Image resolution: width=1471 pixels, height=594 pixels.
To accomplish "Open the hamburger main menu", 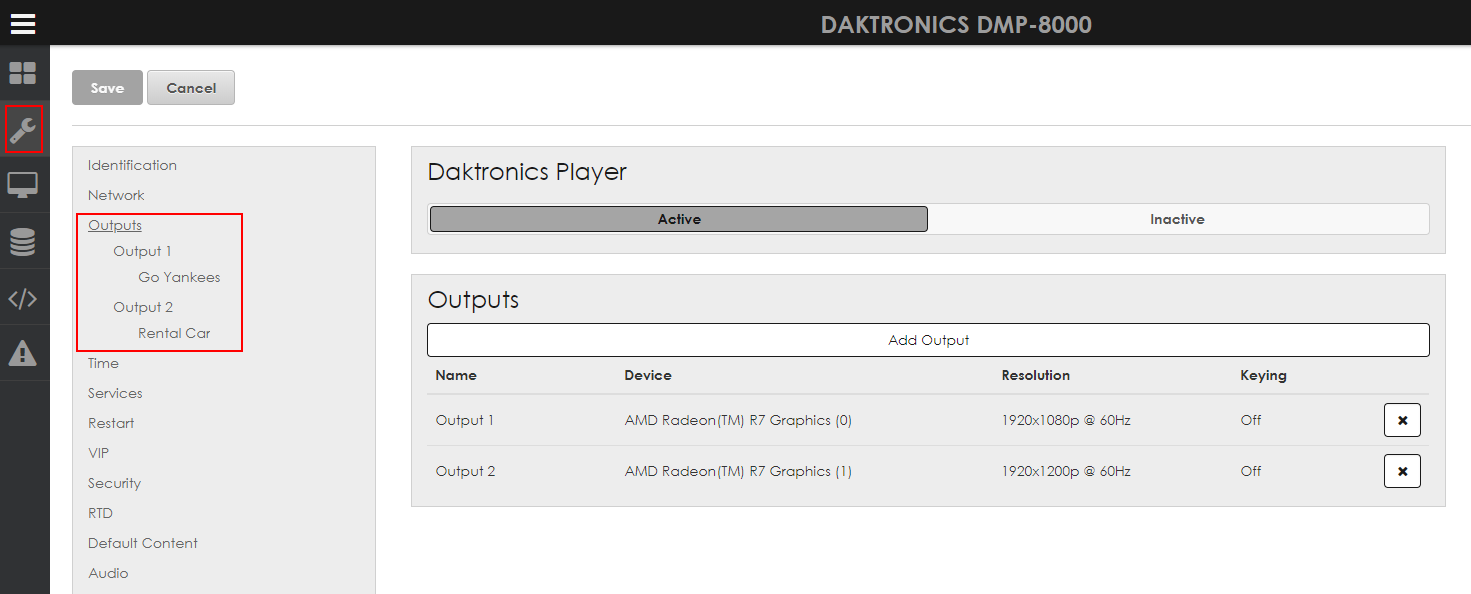I will [x=23, y=23].
